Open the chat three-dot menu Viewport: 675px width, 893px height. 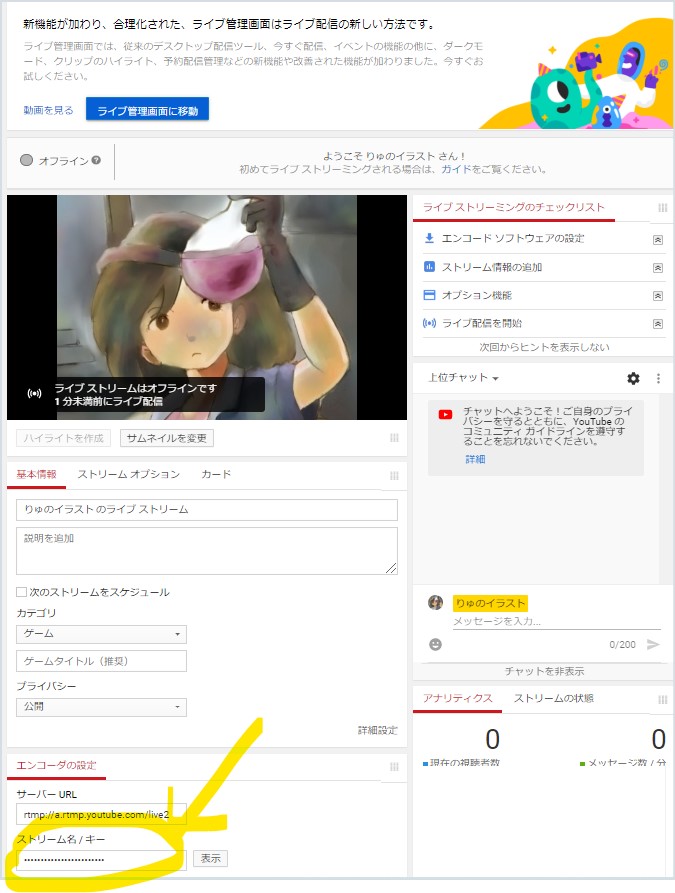[x=658, y=378]
